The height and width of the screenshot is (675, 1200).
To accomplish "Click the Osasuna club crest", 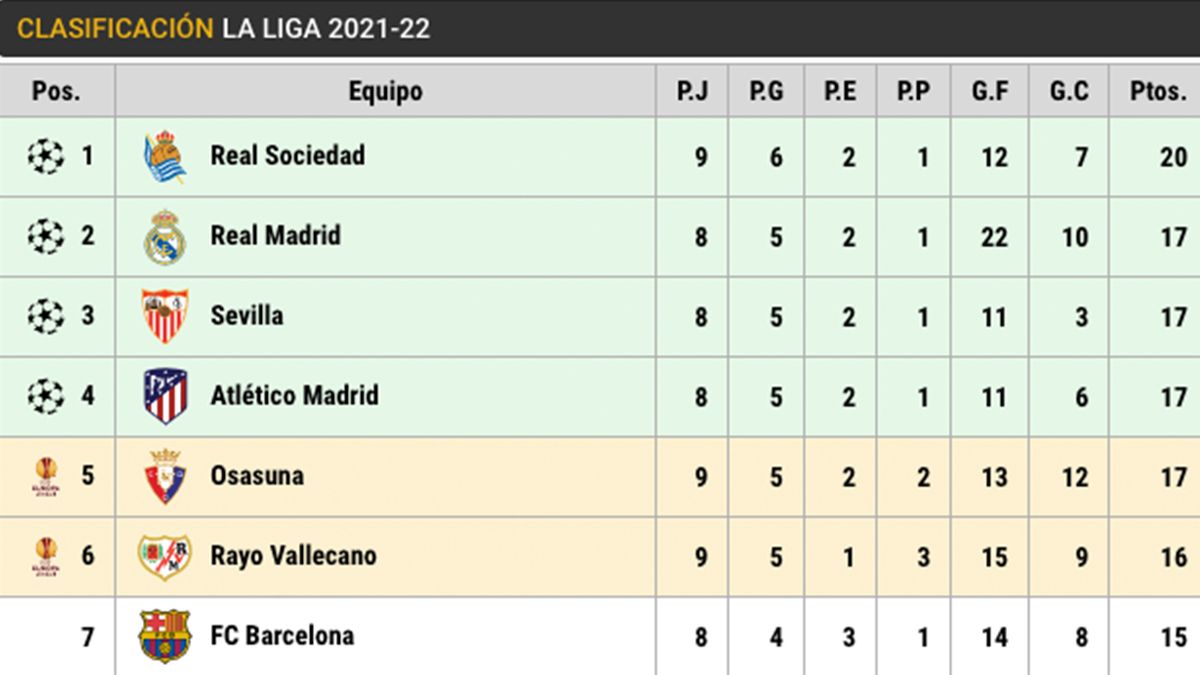I will pos(165,476).
